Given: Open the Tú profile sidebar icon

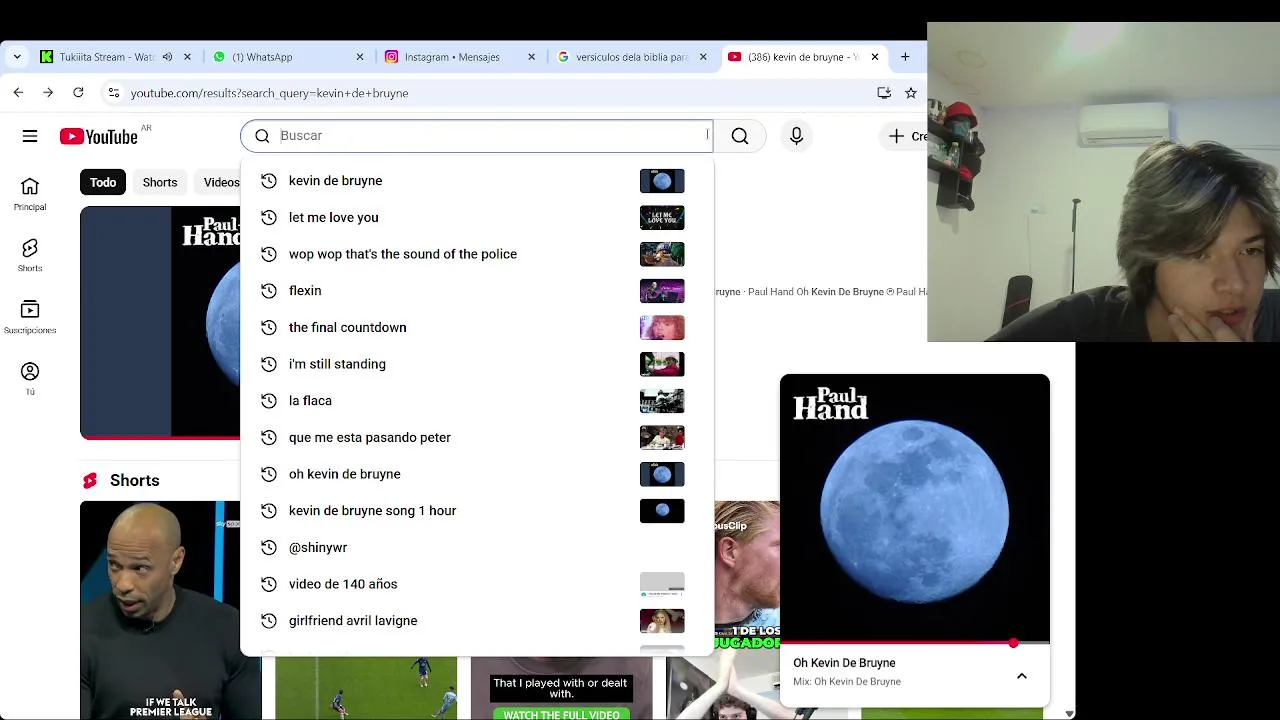Looking at the screenshot, I should (x=30, y=378).
